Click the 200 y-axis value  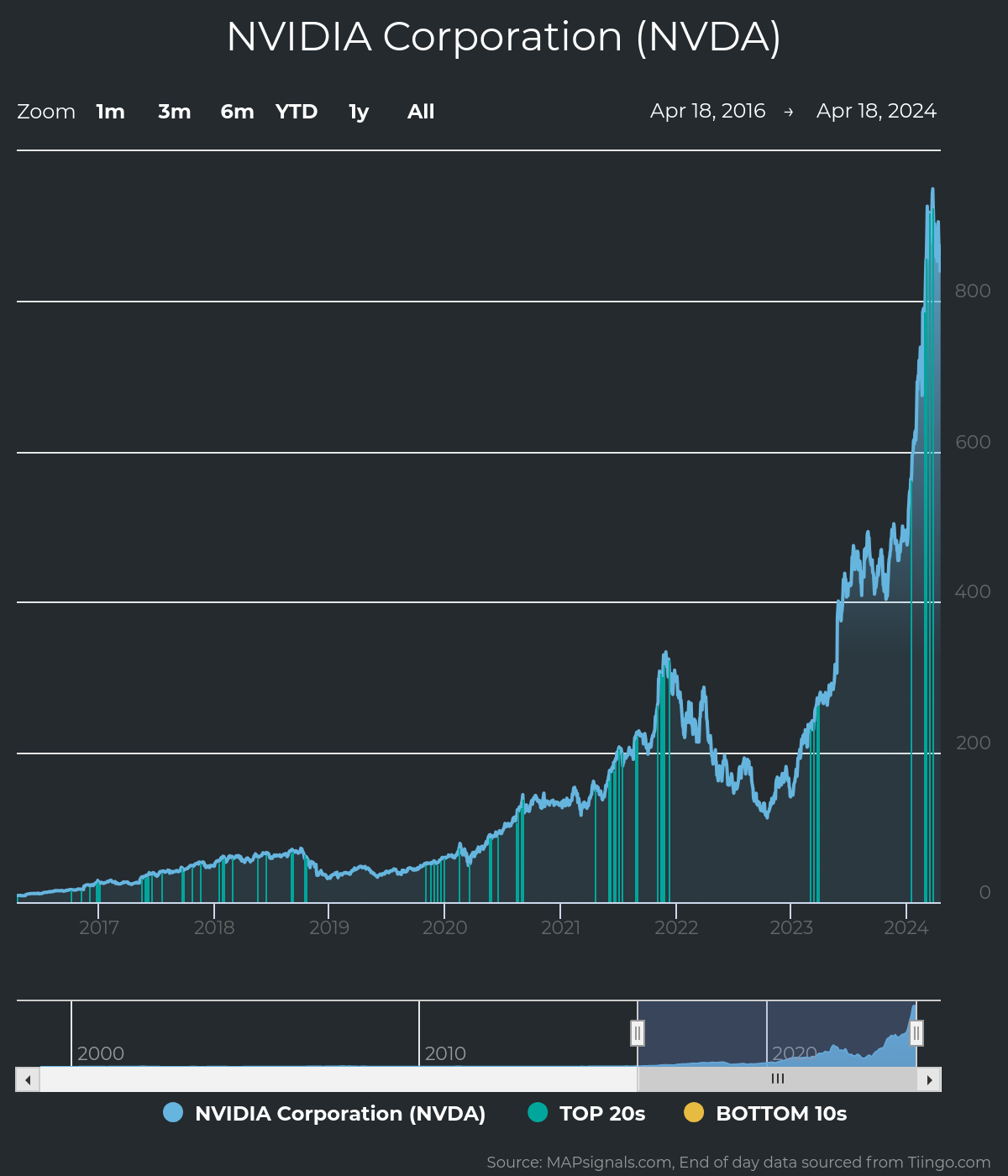click(x=974, y=743)
